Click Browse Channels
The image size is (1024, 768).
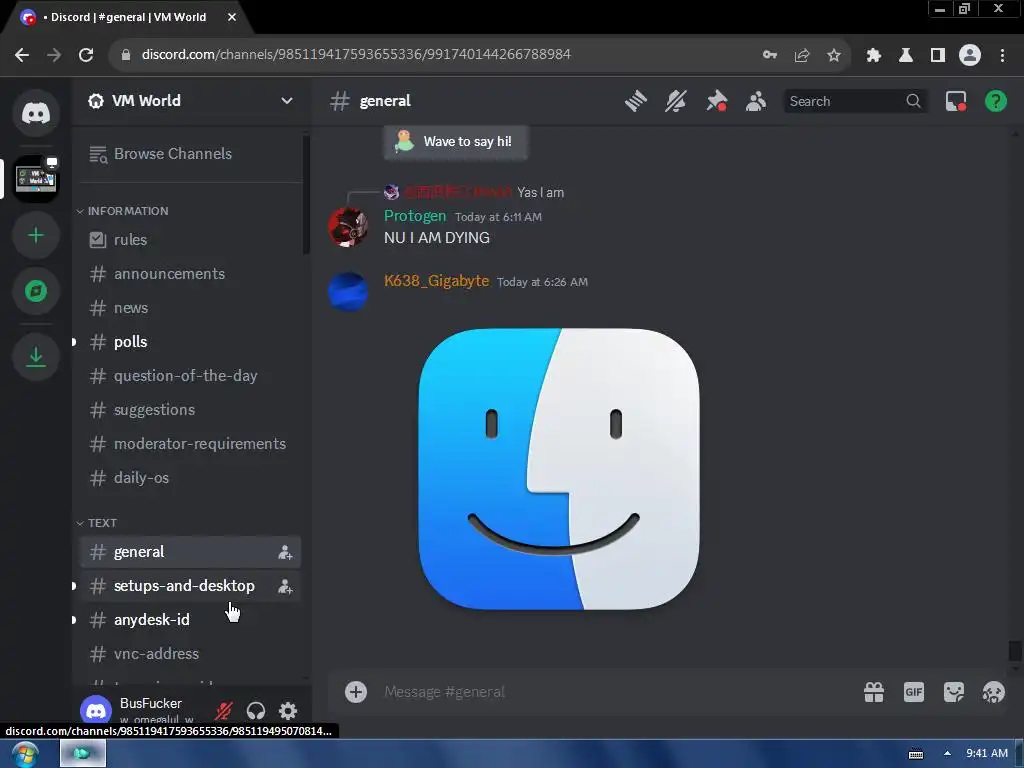pyautogui.click(x=189, y=154)
